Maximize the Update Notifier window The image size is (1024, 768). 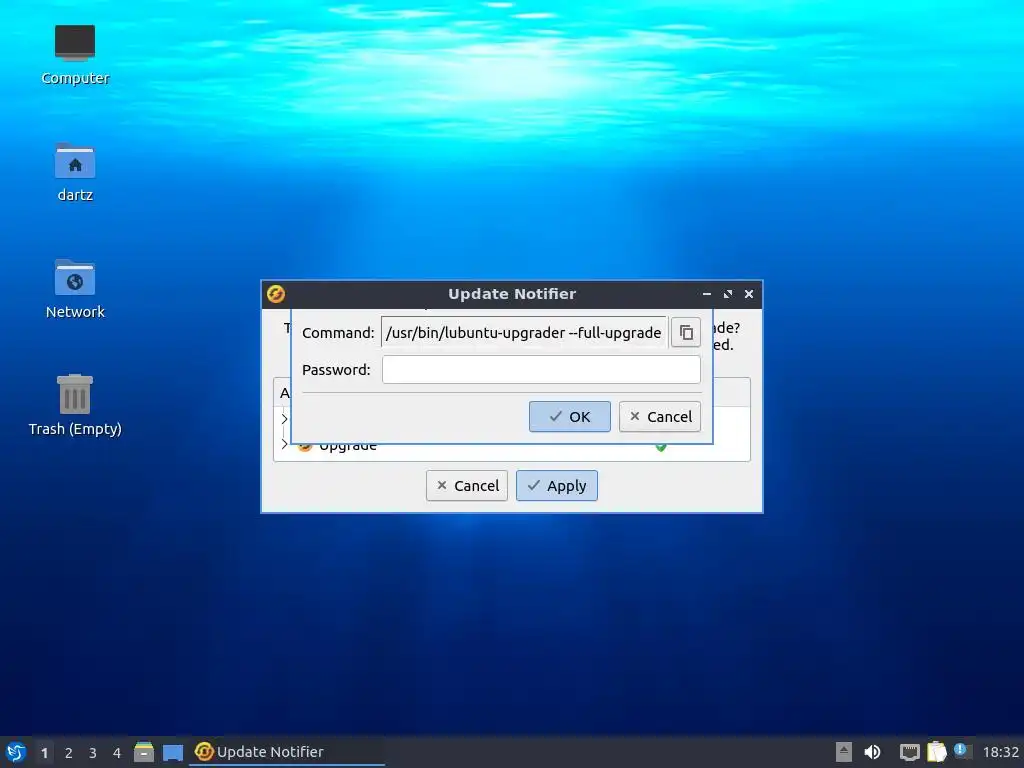[x=728, y=294]
